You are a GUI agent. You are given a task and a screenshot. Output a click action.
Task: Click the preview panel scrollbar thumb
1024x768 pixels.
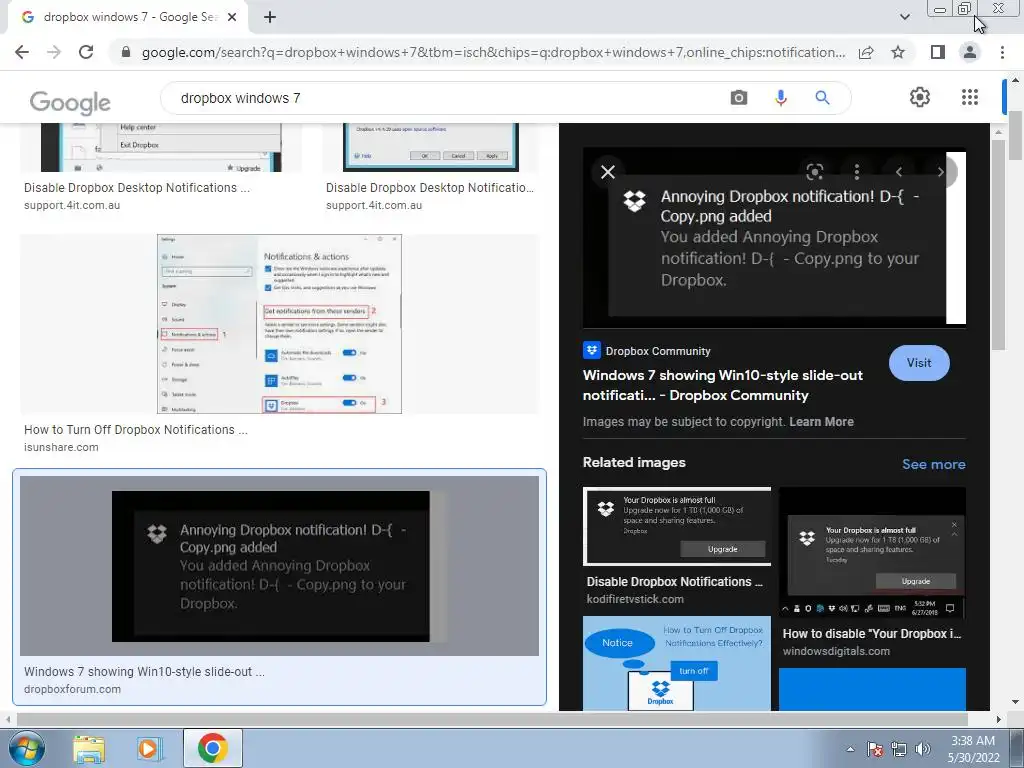tap(999, 245)
